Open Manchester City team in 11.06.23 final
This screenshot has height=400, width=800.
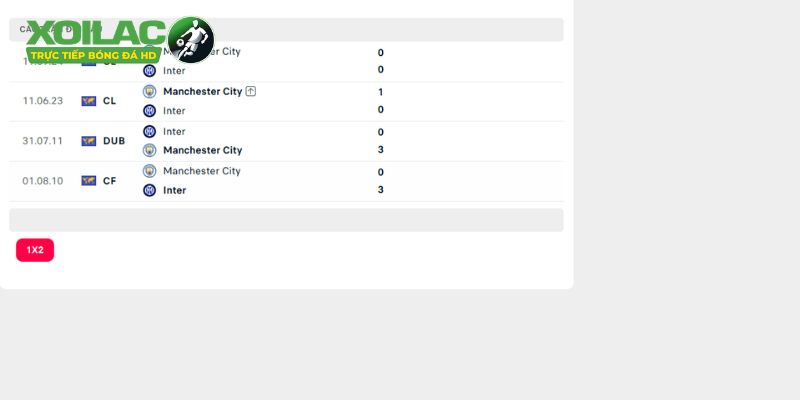click(x=203, y=91)
